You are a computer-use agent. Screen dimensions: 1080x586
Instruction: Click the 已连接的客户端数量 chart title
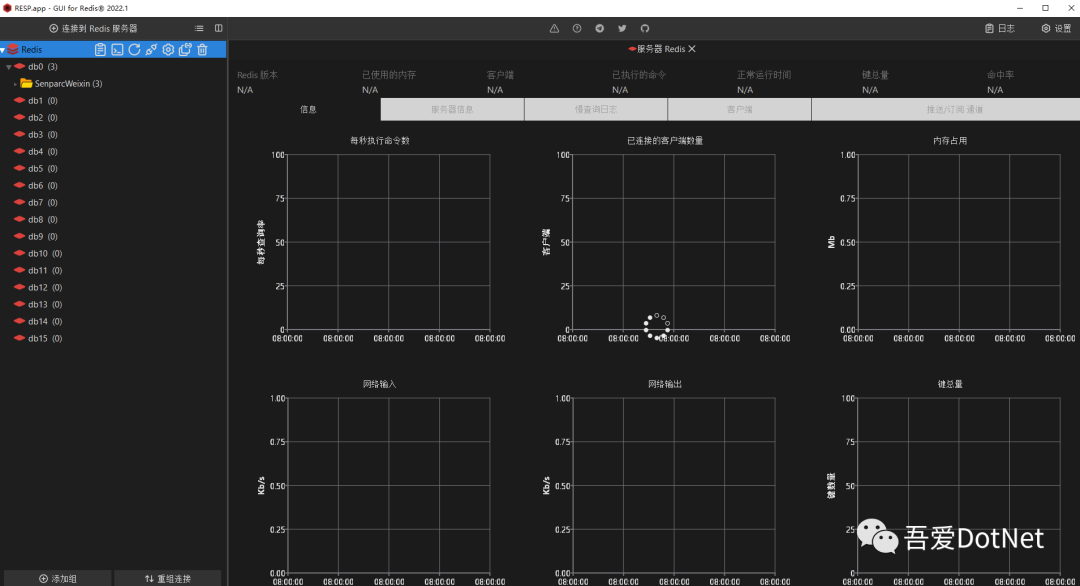click(665, 140)
